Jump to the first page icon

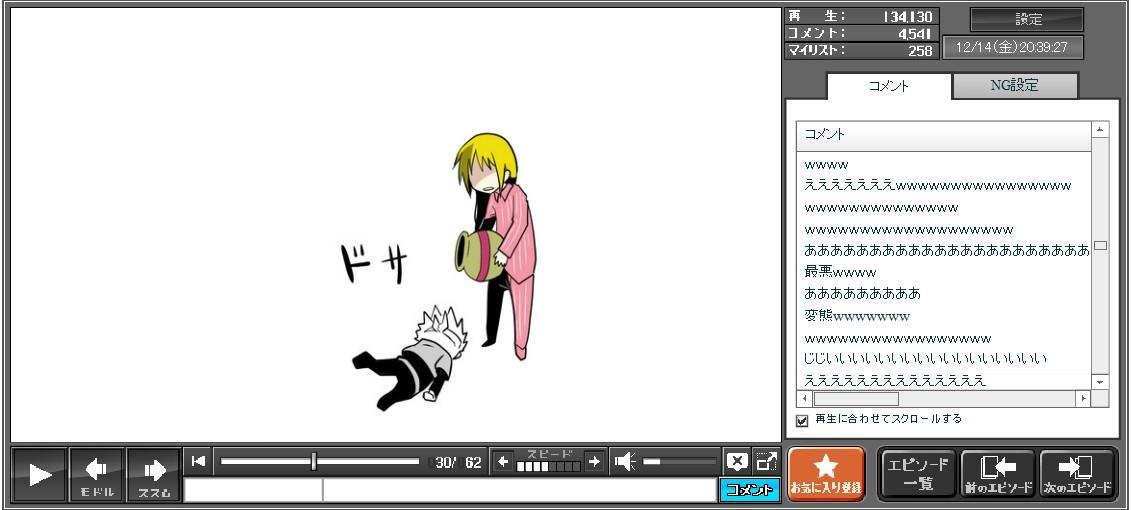pos(198,461)
